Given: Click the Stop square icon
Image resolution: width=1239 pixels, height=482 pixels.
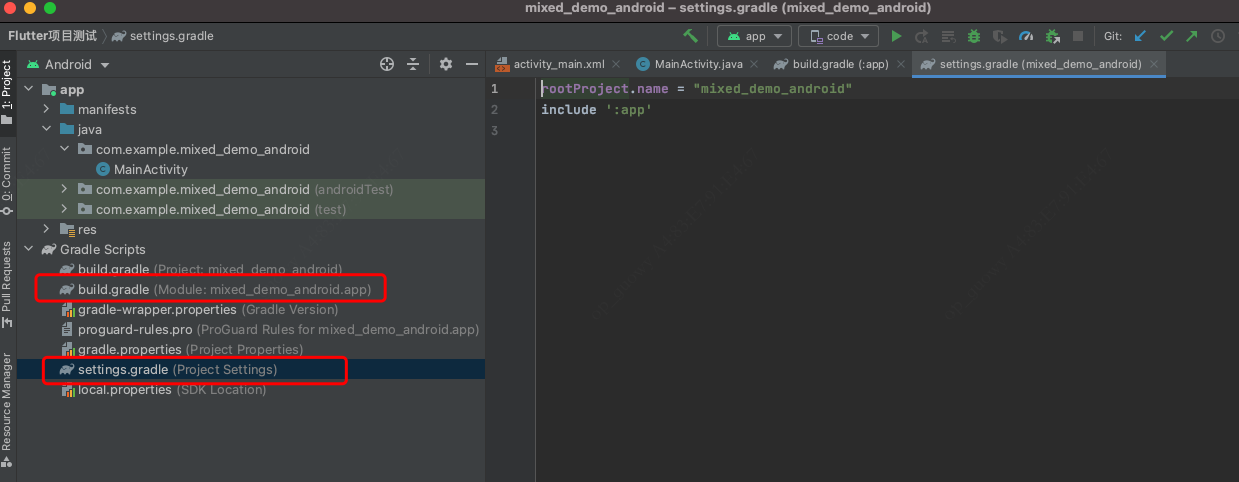Looking at the screenshot, I should click(x=1077, y=36).
